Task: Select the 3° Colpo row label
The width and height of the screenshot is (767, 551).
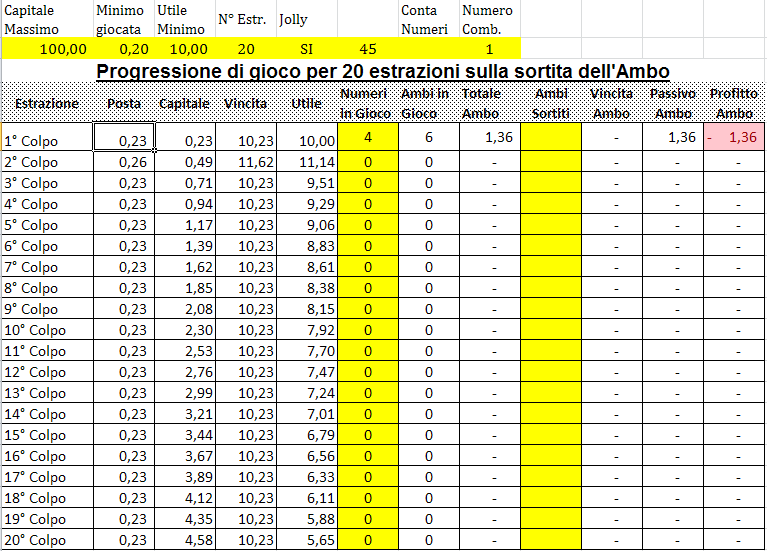Action: (x=47, y=183)
